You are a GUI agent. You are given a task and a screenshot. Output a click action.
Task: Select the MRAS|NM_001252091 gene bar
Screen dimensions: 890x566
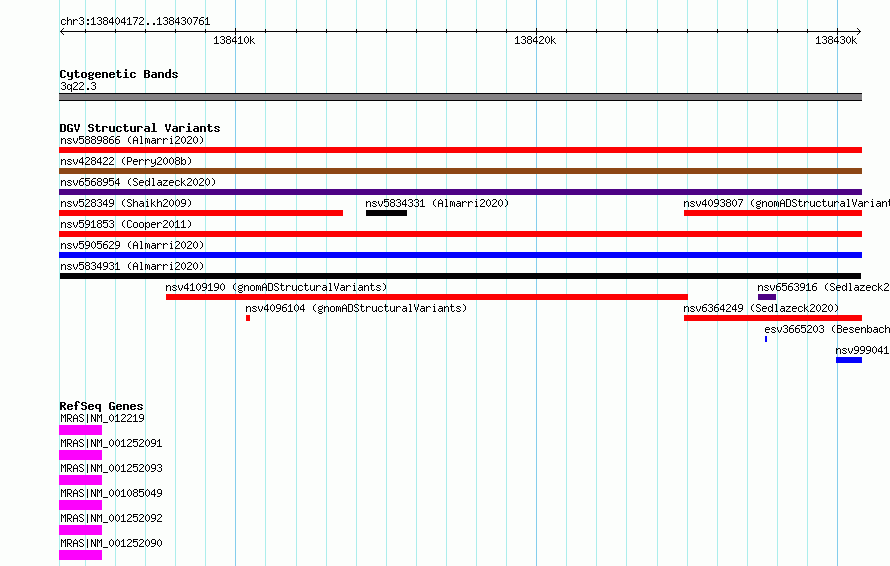click(x=81, y=455)
